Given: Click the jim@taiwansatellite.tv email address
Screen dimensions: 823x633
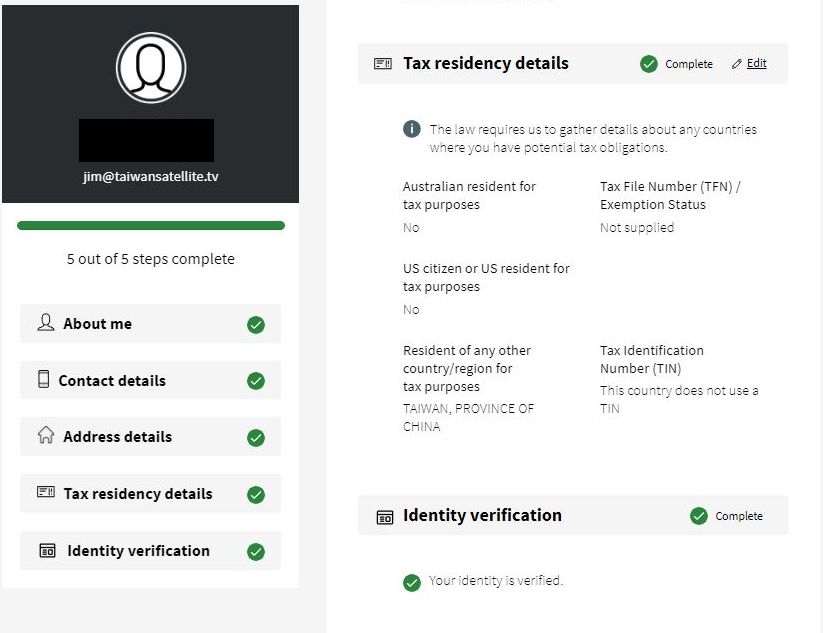Looking at the screenshot, I should click(151, 176).
